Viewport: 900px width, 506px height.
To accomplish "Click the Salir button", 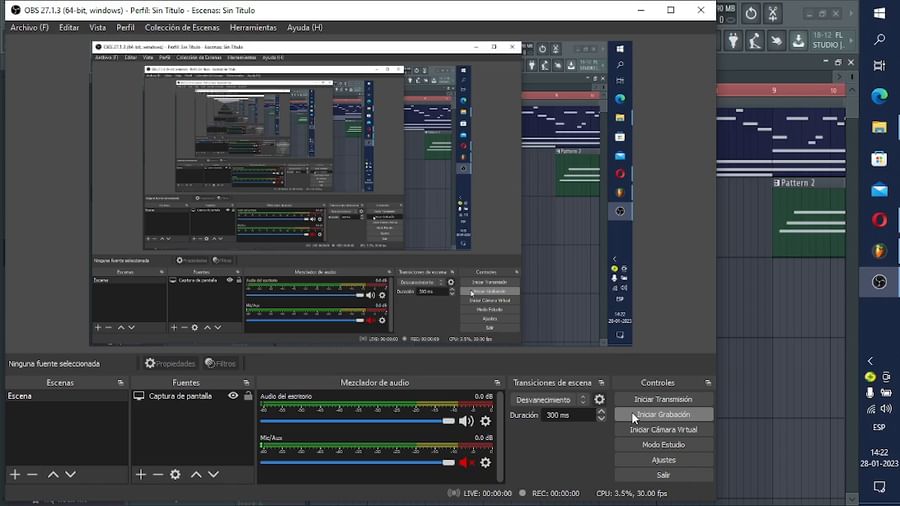I will 664,475.
